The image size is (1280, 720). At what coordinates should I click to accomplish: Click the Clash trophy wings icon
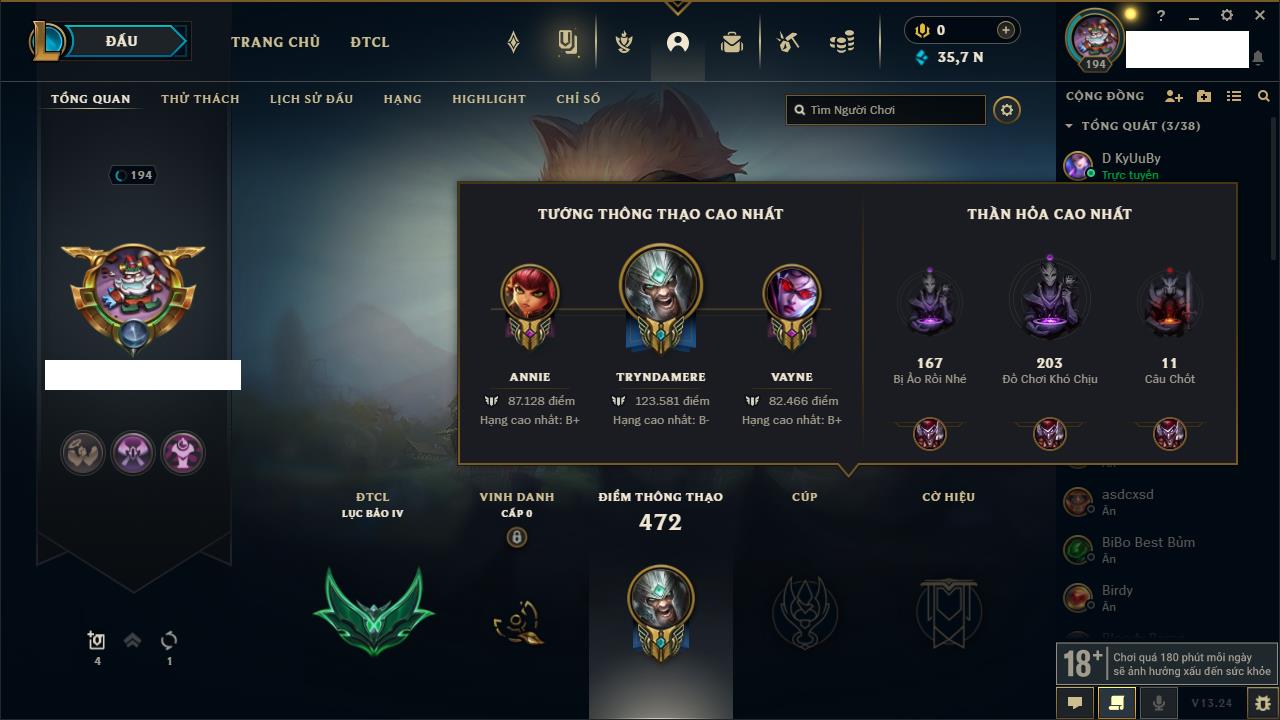click(624, 42)
